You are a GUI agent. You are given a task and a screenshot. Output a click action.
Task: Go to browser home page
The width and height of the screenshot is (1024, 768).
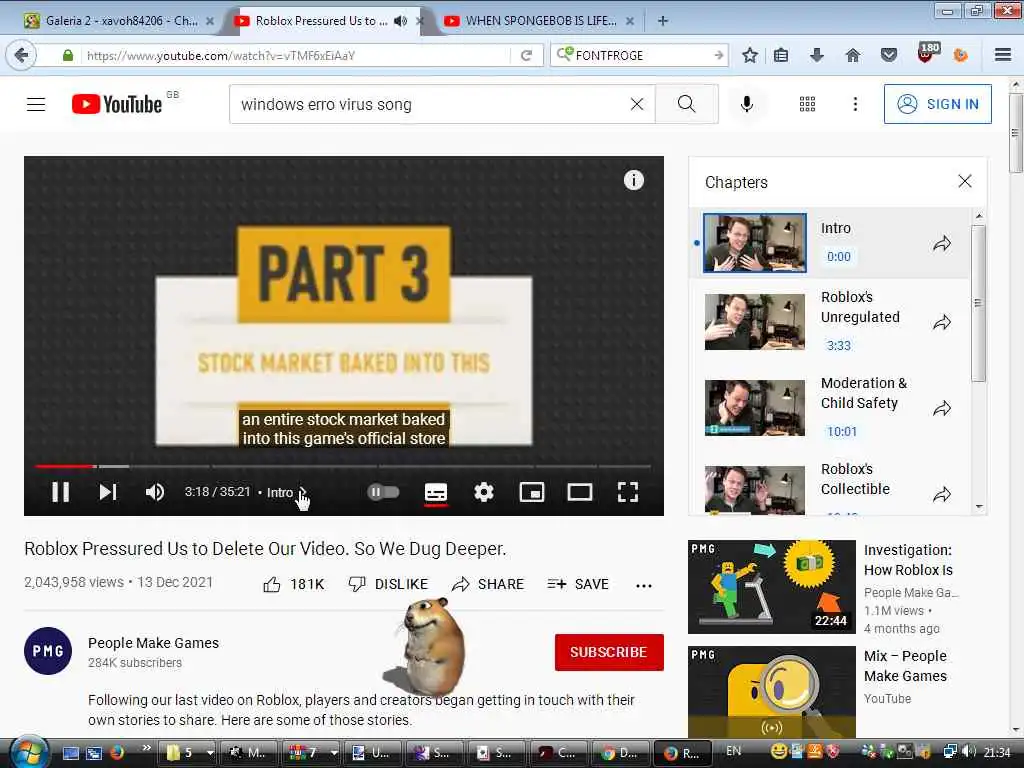pyautogui.click(x=852, y=56)
